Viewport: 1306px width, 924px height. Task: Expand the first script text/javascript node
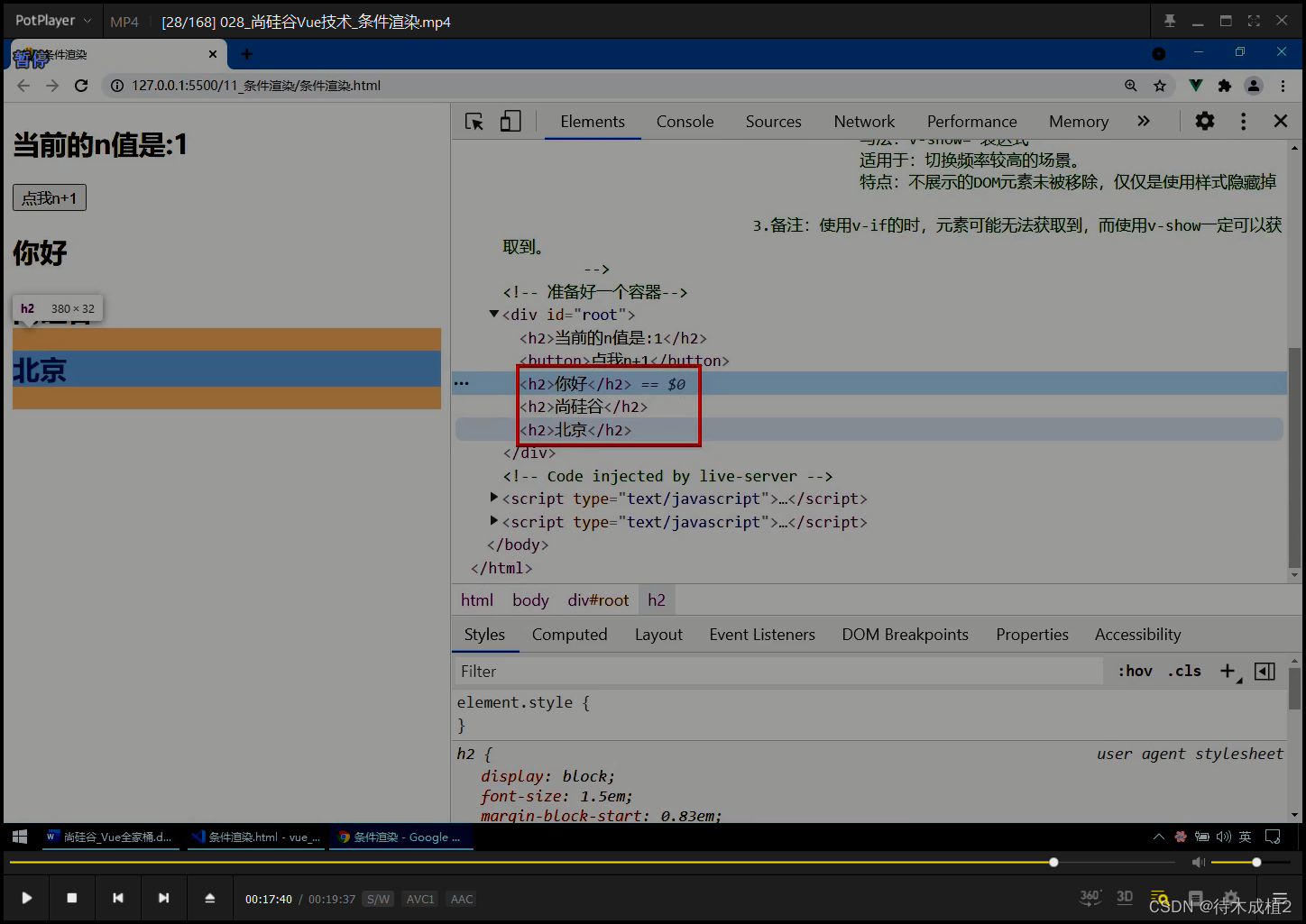click(493, 498)
